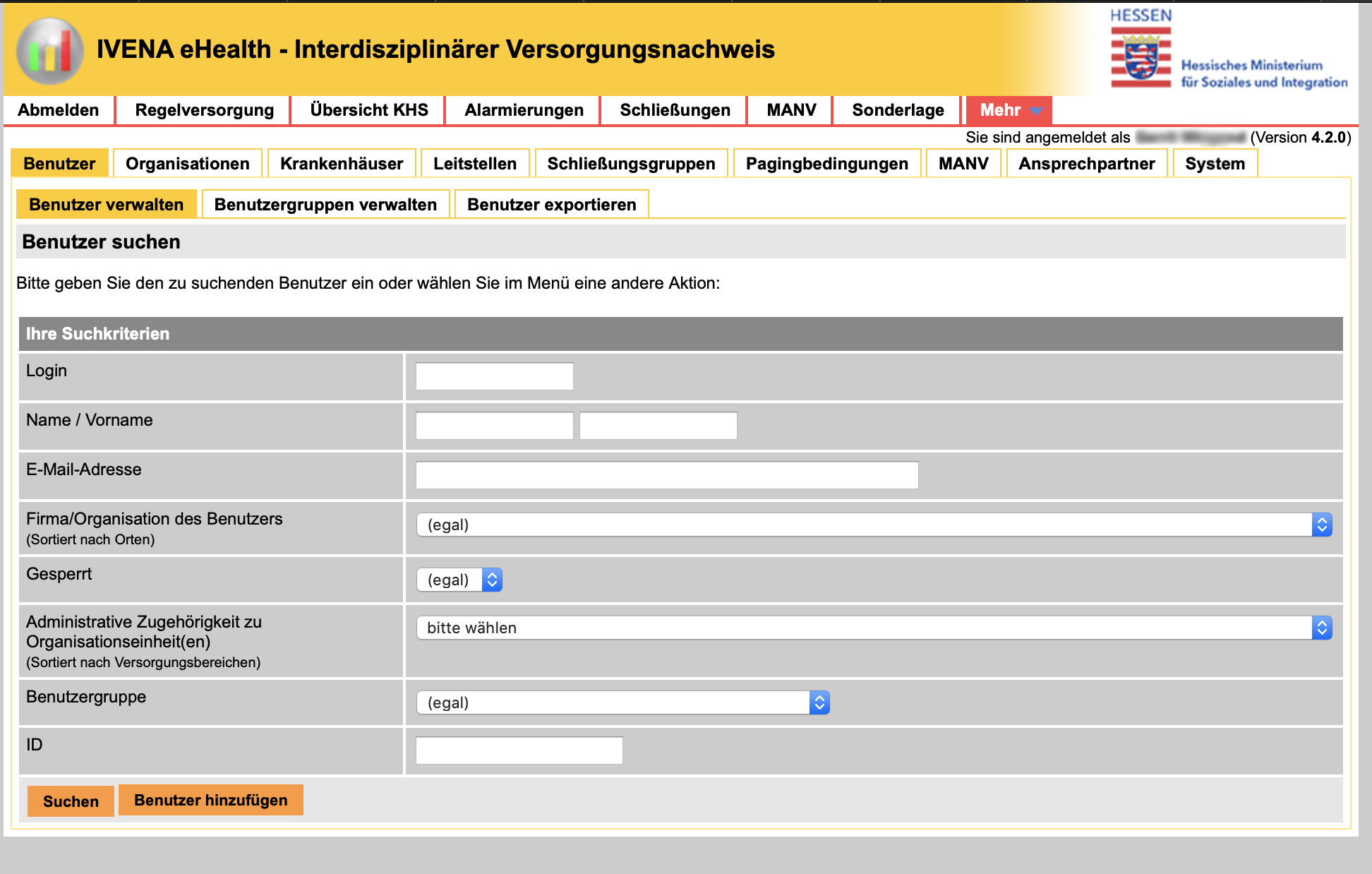This screenshot has height=874, width=1372.
Task: Click the Suchen button
Action: [x=71, y=801]
